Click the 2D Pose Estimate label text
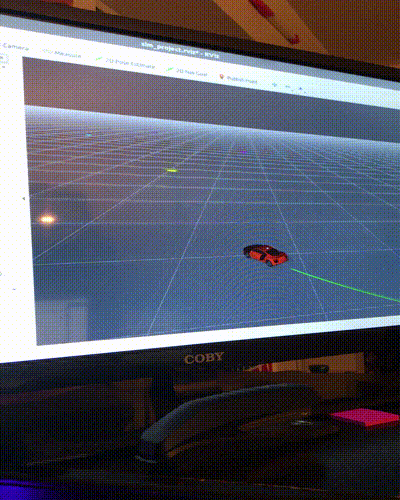This screenshot has height=500, width=400. click(130, 63)
